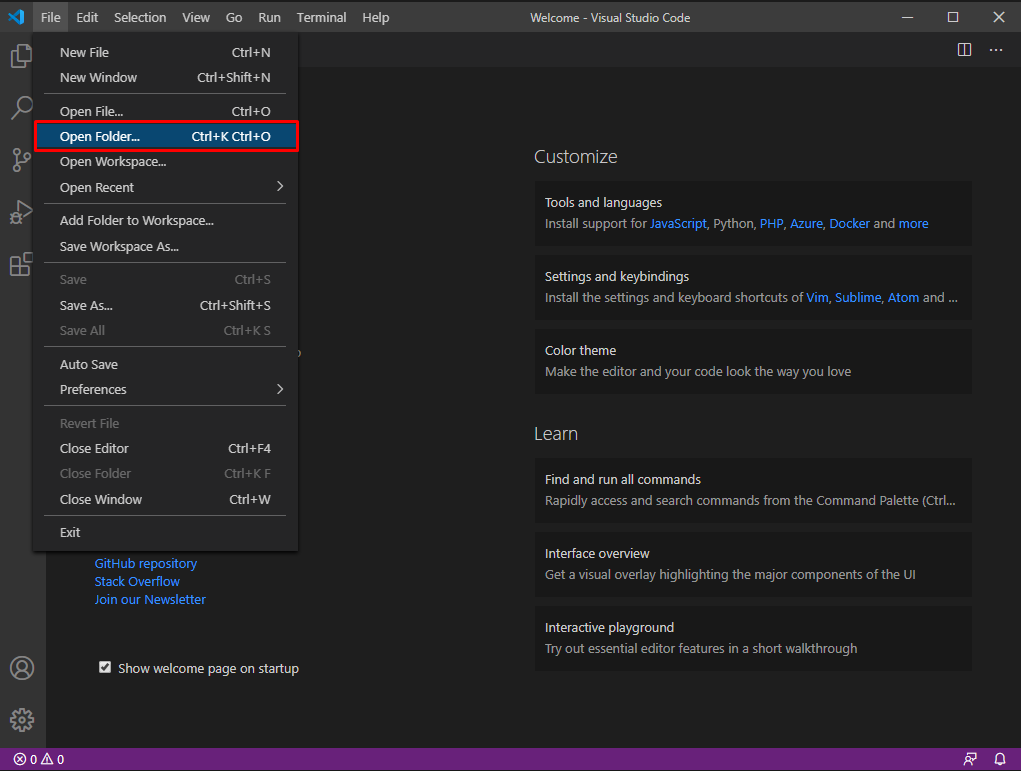
Task: Choose New Window menu entry
Action: pos(165,77)
